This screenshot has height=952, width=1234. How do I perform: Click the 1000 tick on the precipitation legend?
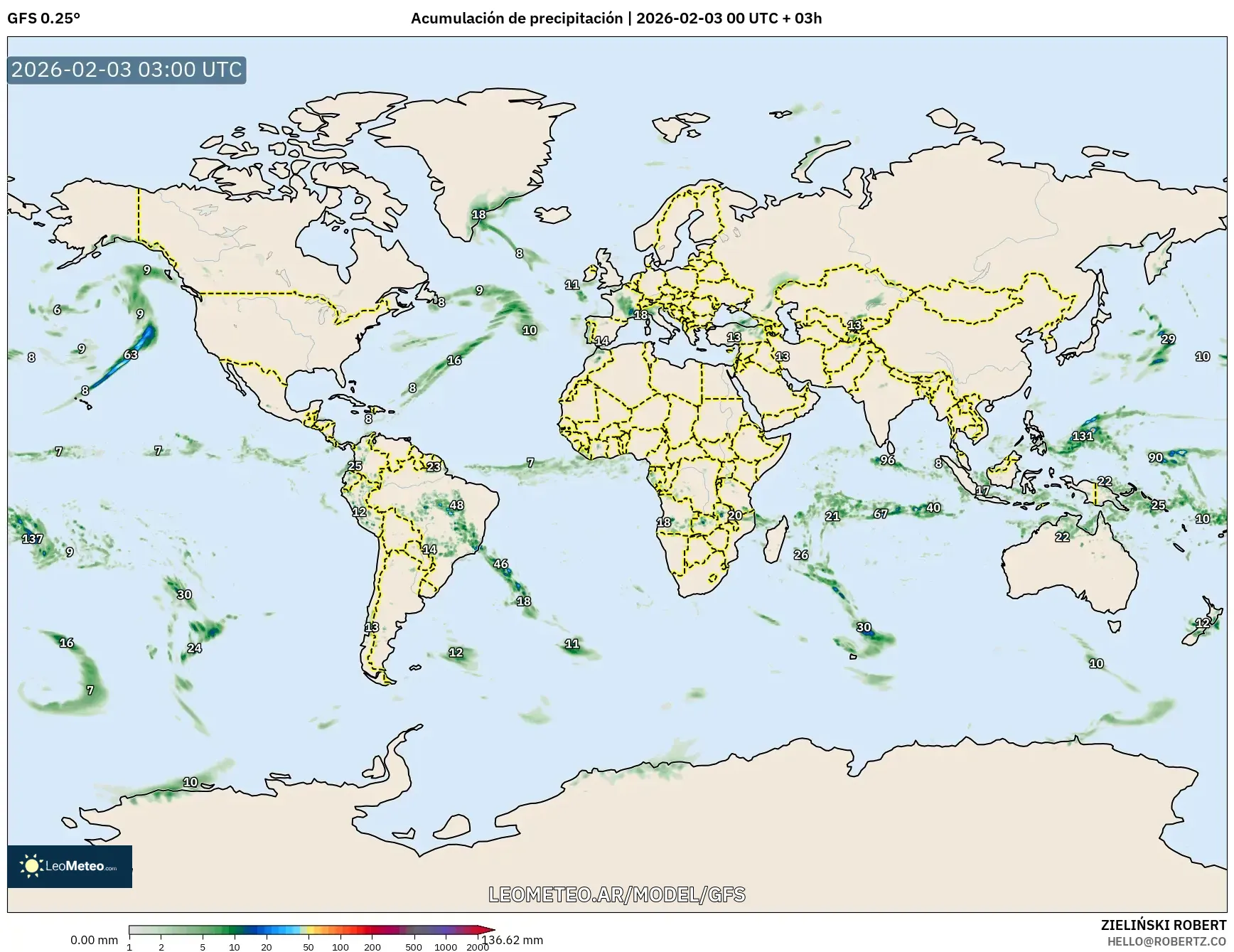tap(446, 946)
